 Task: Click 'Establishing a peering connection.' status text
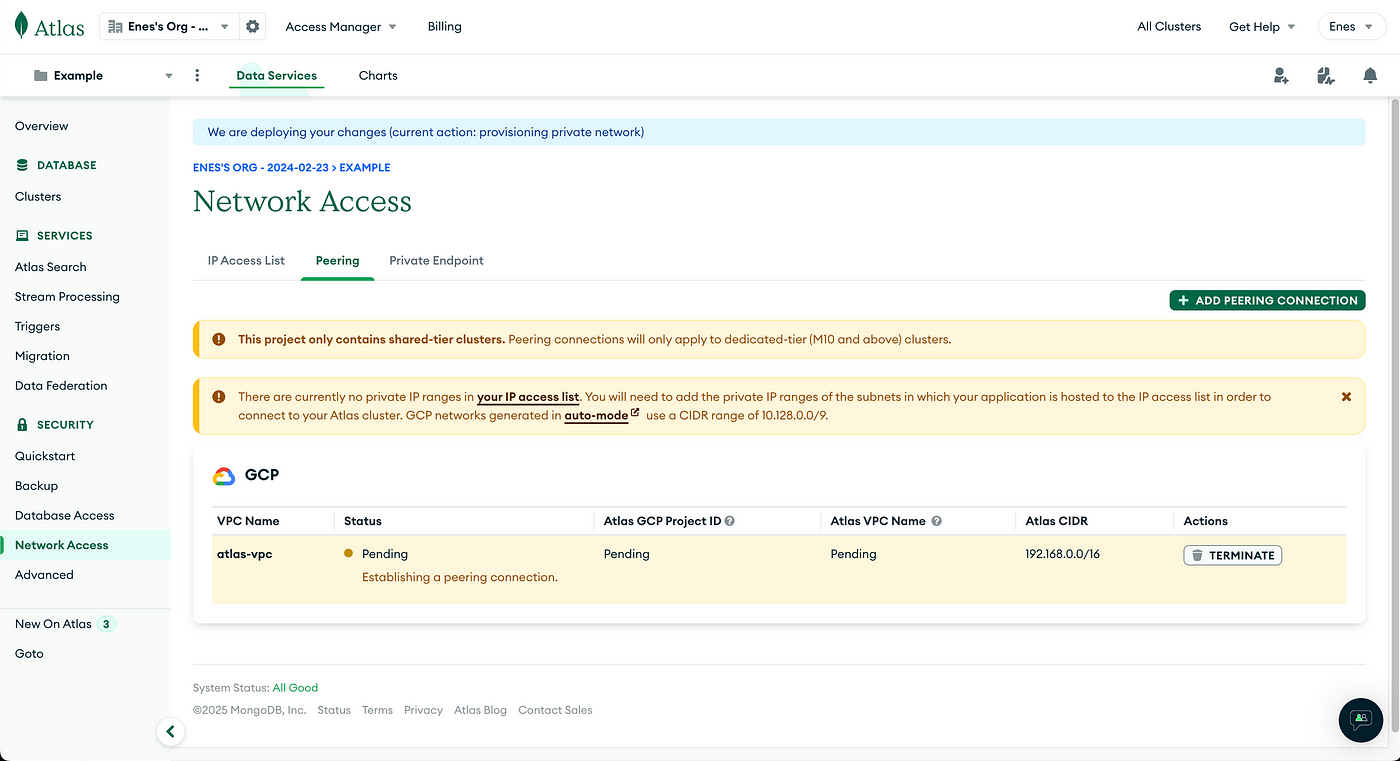coord(460,577)
